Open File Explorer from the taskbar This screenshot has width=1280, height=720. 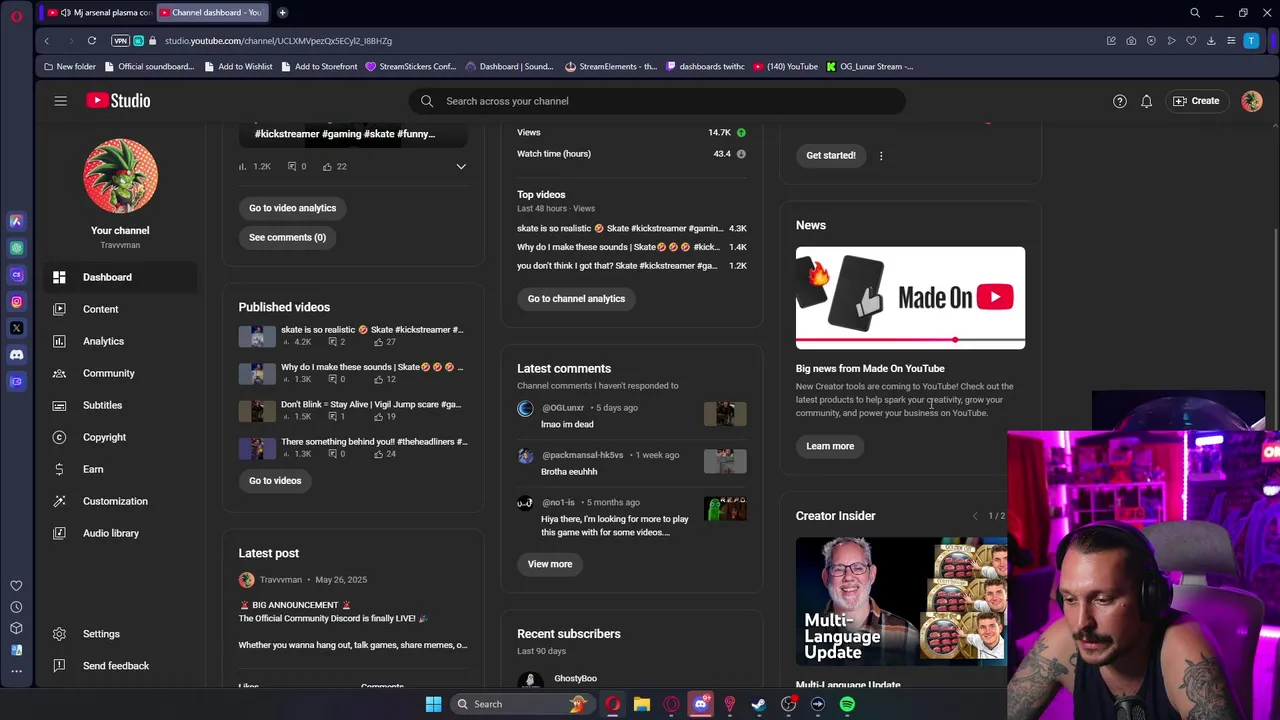pos(642,704)
